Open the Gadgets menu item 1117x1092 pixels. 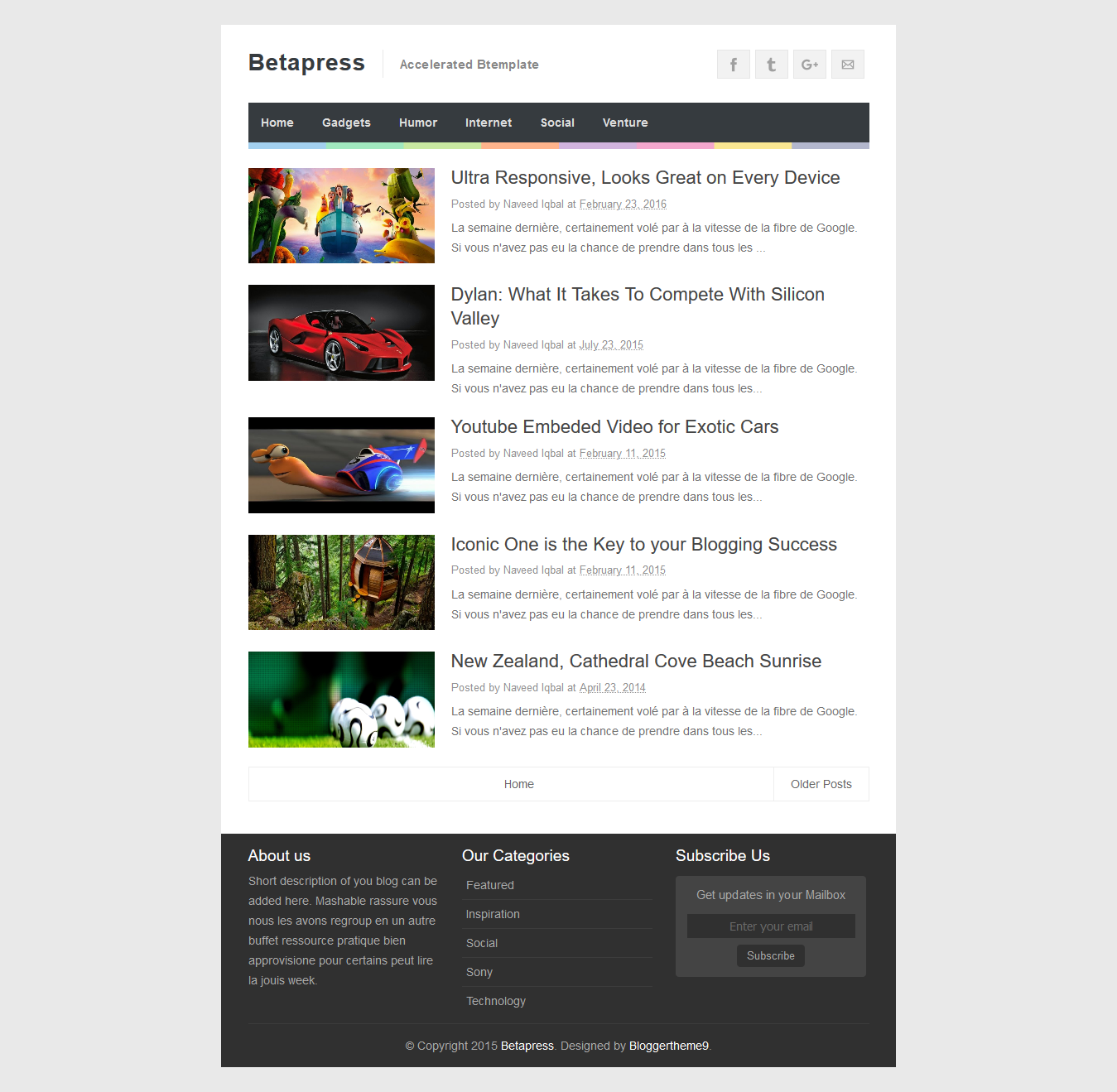point(346,123)
